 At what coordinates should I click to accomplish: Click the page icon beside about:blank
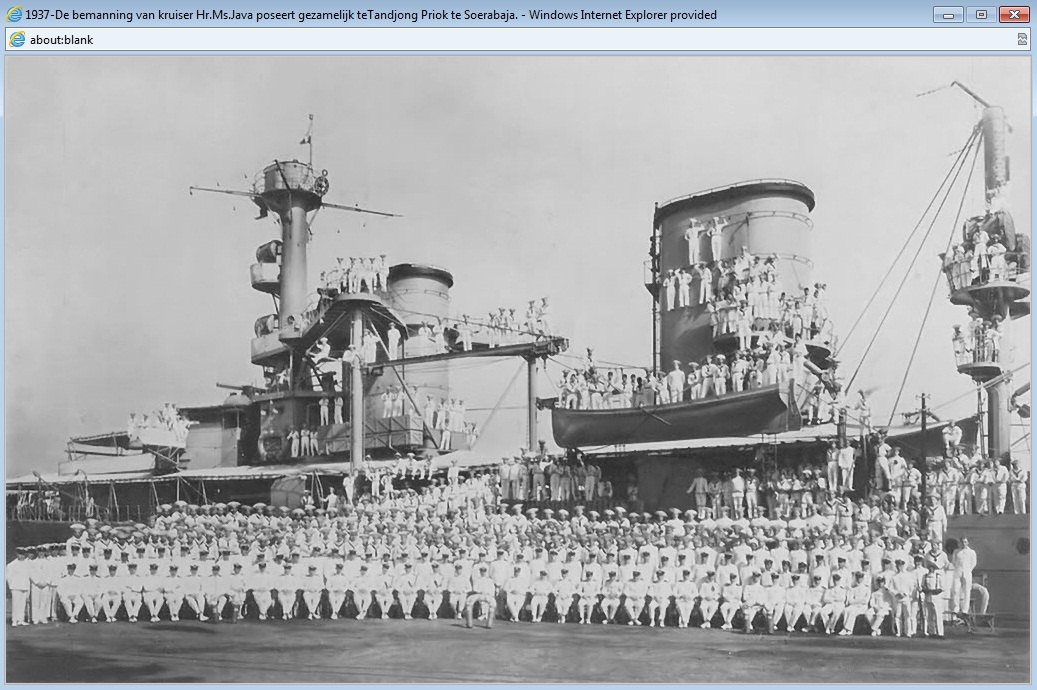point(17,40)
